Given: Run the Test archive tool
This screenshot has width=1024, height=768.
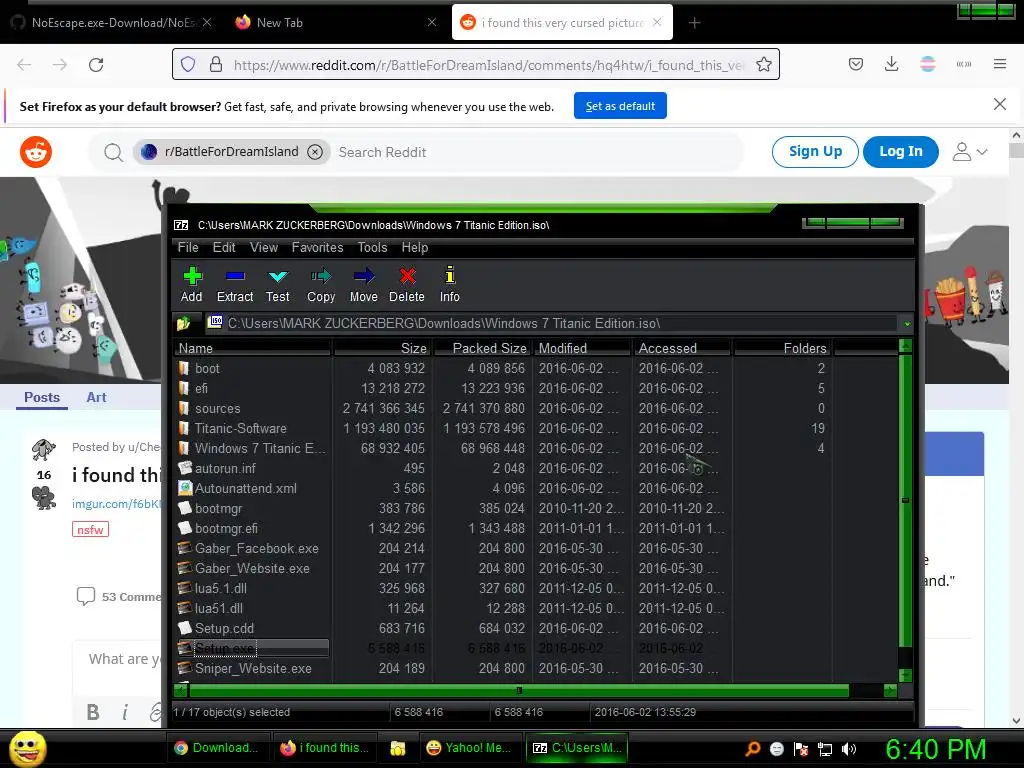Looking at the screenshot, I should (278, 285).
